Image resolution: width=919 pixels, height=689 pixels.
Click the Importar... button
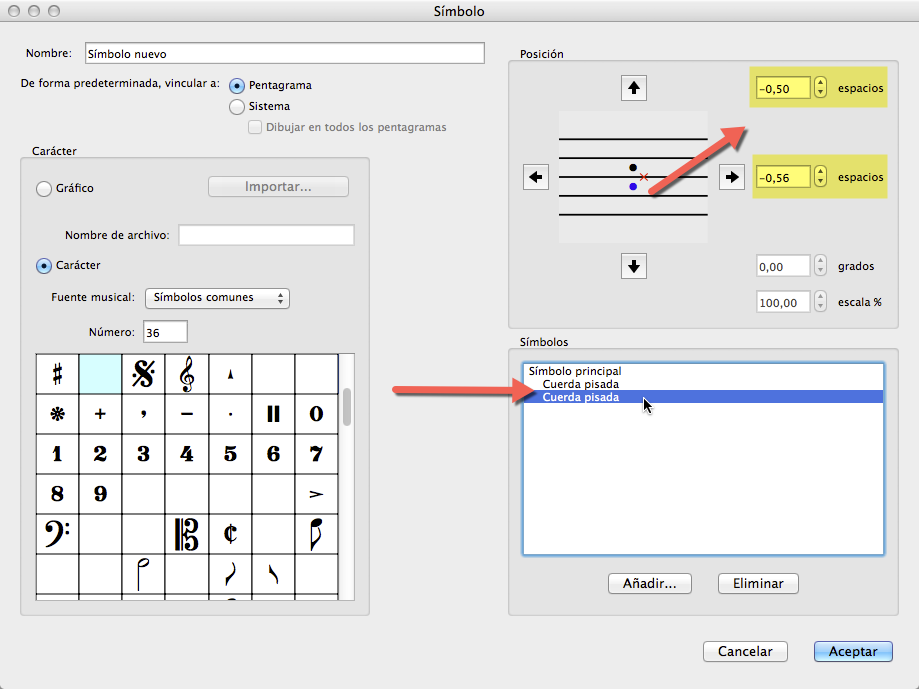tap(278, 186)
